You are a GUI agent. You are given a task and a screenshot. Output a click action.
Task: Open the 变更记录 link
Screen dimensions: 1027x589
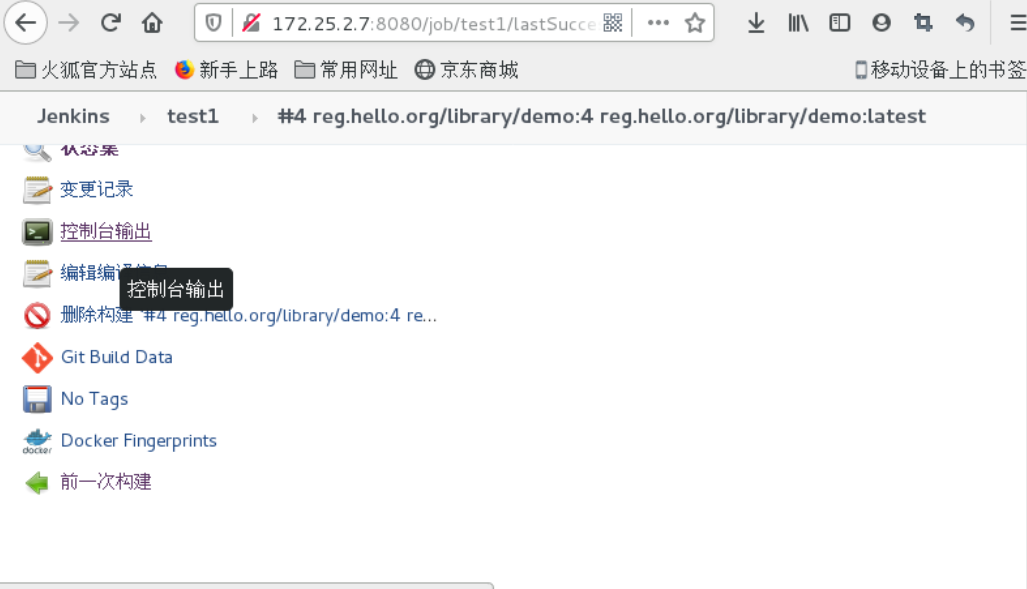point(97,189)
